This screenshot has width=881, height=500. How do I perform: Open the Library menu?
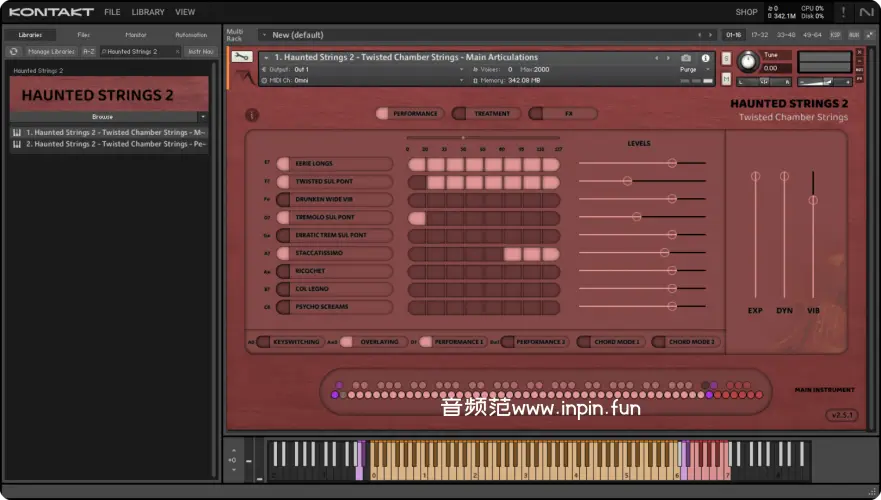tap(148, 12)
